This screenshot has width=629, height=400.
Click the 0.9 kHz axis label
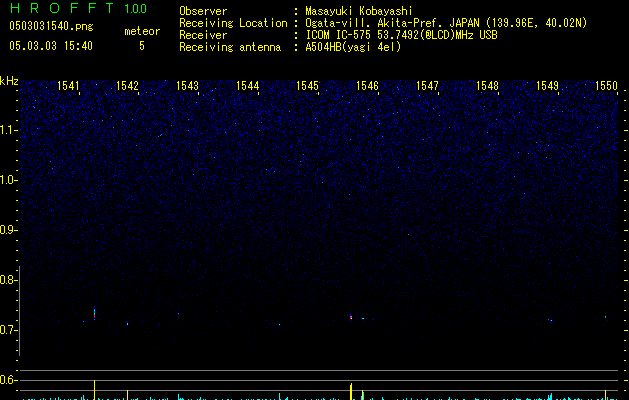[8, 230]
